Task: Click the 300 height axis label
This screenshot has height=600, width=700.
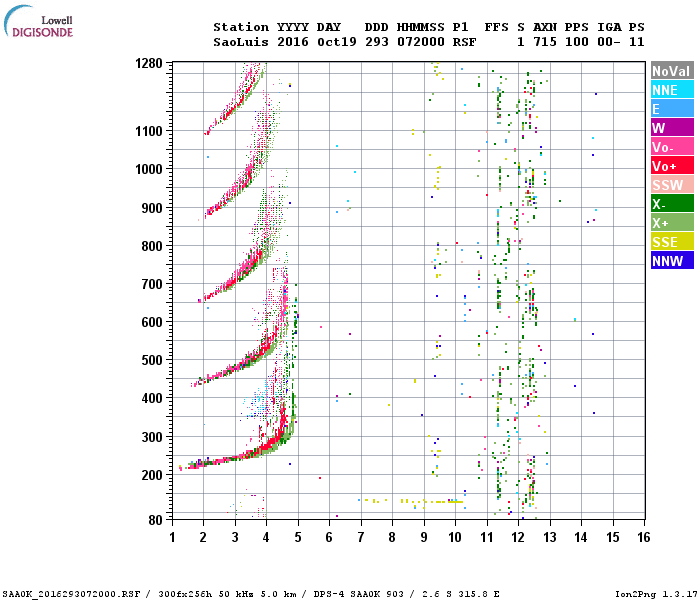Action: [x=152, y=437]
